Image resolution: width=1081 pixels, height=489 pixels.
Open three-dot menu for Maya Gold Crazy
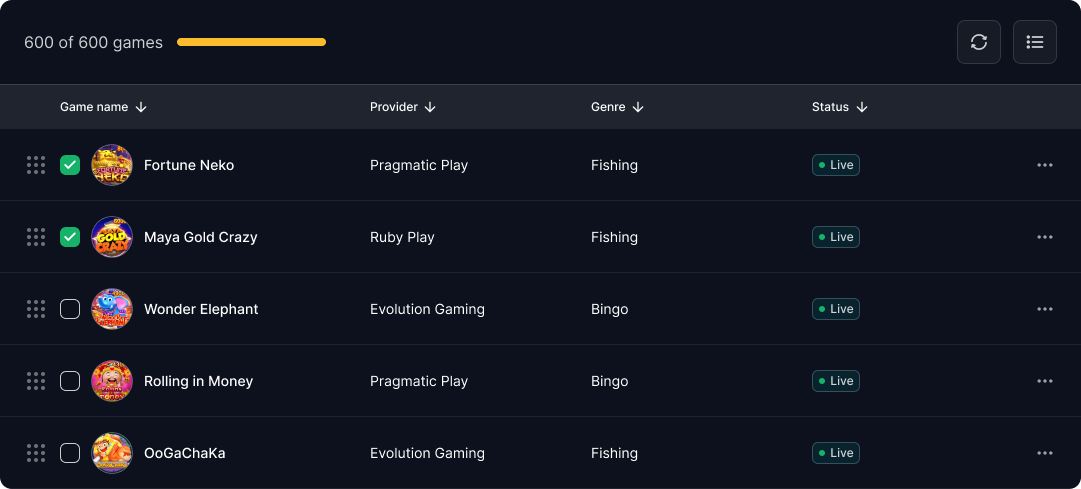tap(1045, 237)
